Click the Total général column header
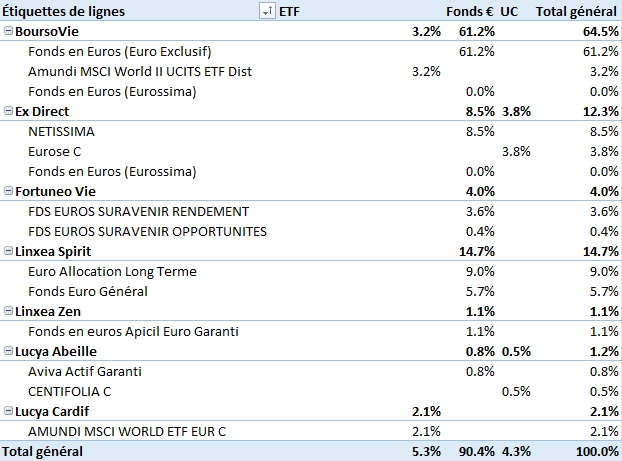 (x=576, y=11)
